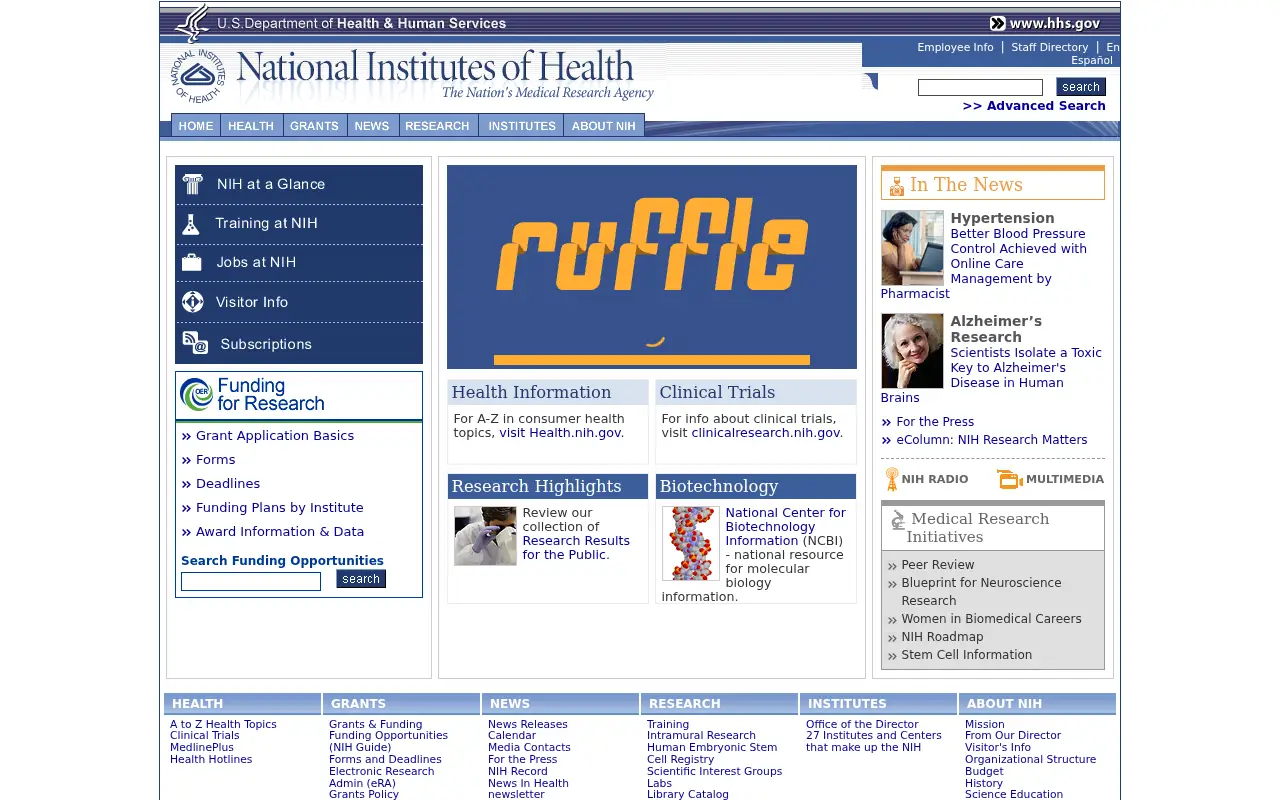The width and height of the screenshot is (1280, 800).
Task: Visit the Health.nih.gov link
Action: (x=560, y=433)
